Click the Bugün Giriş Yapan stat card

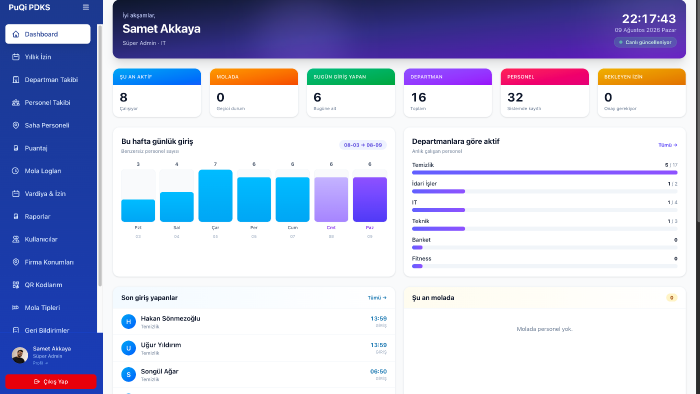pyautogui.click(x=350, y=93)
